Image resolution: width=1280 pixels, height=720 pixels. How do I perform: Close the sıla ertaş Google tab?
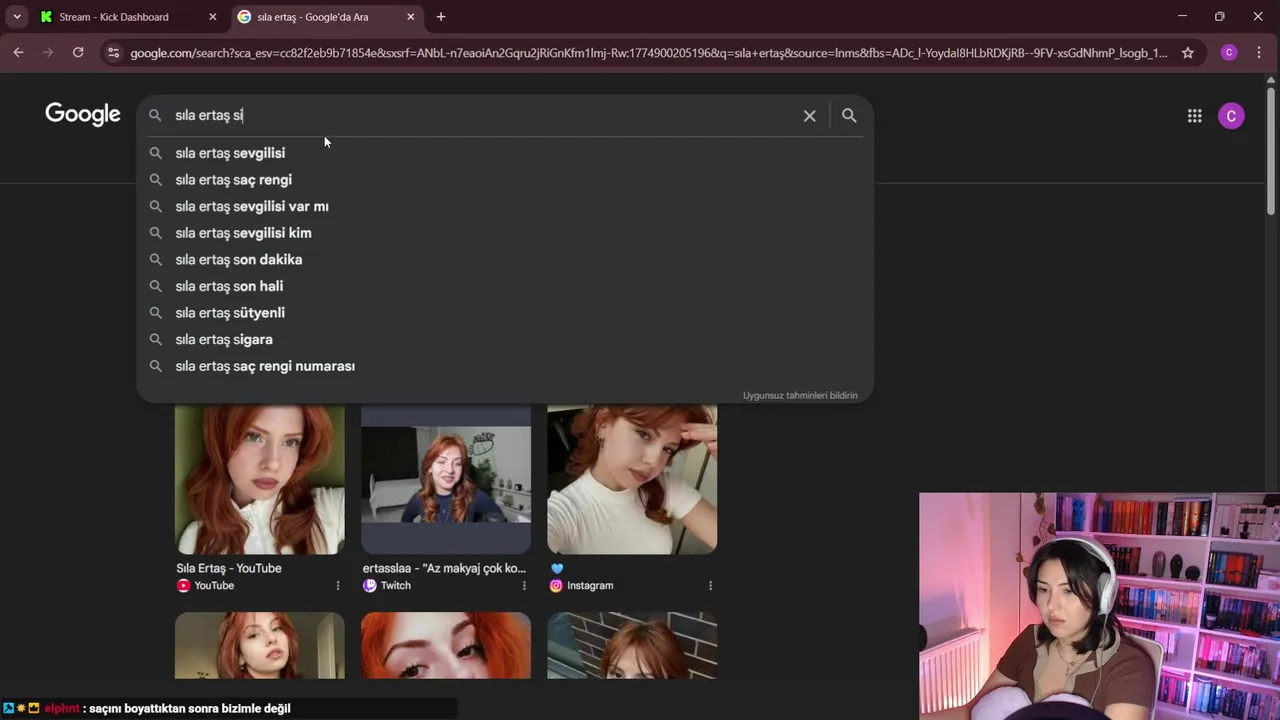[410, 17]
